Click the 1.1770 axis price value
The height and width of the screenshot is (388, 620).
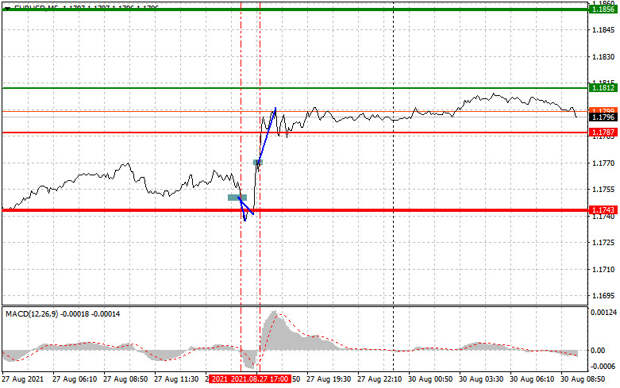[603, 163]
